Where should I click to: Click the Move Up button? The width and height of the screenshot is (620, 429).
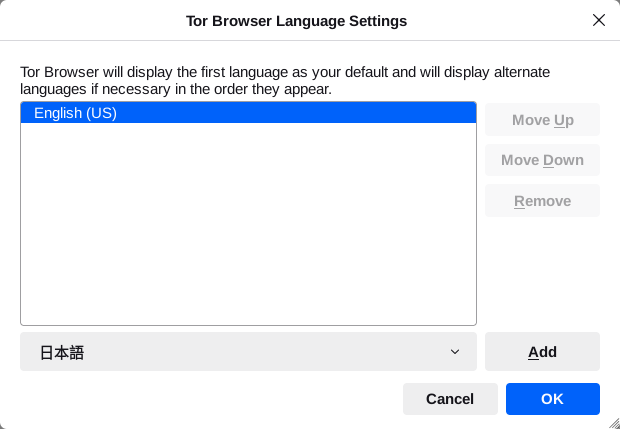click(x=542, y=120)
